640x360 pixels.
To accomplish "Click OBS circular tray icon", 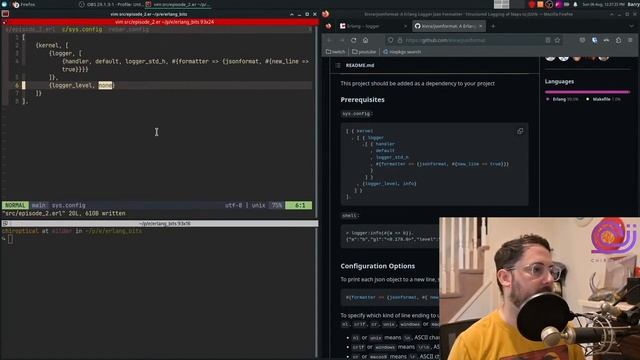I will click(549, 4).
